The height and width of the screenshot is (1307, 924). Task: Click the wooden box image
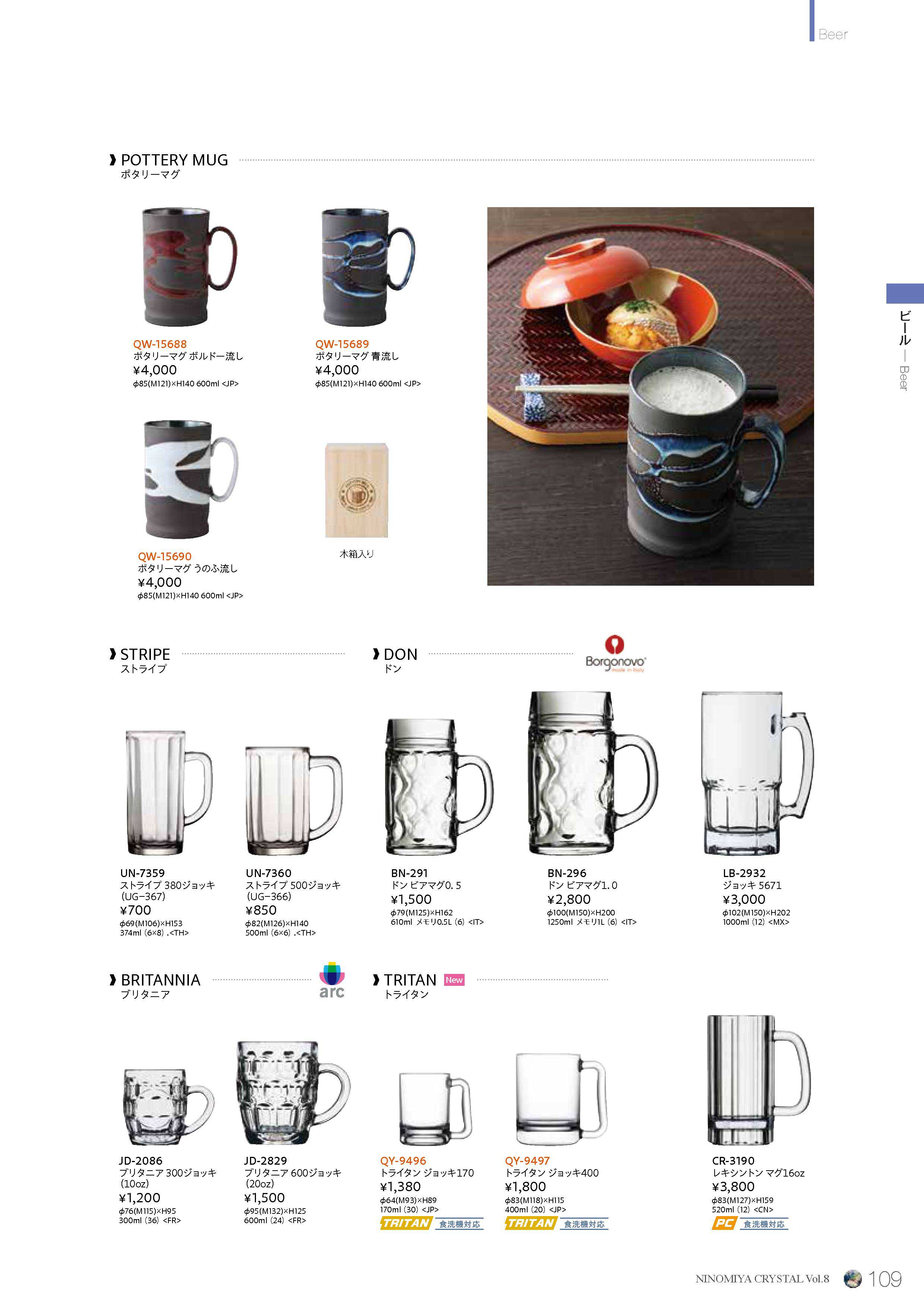(357, 490)
